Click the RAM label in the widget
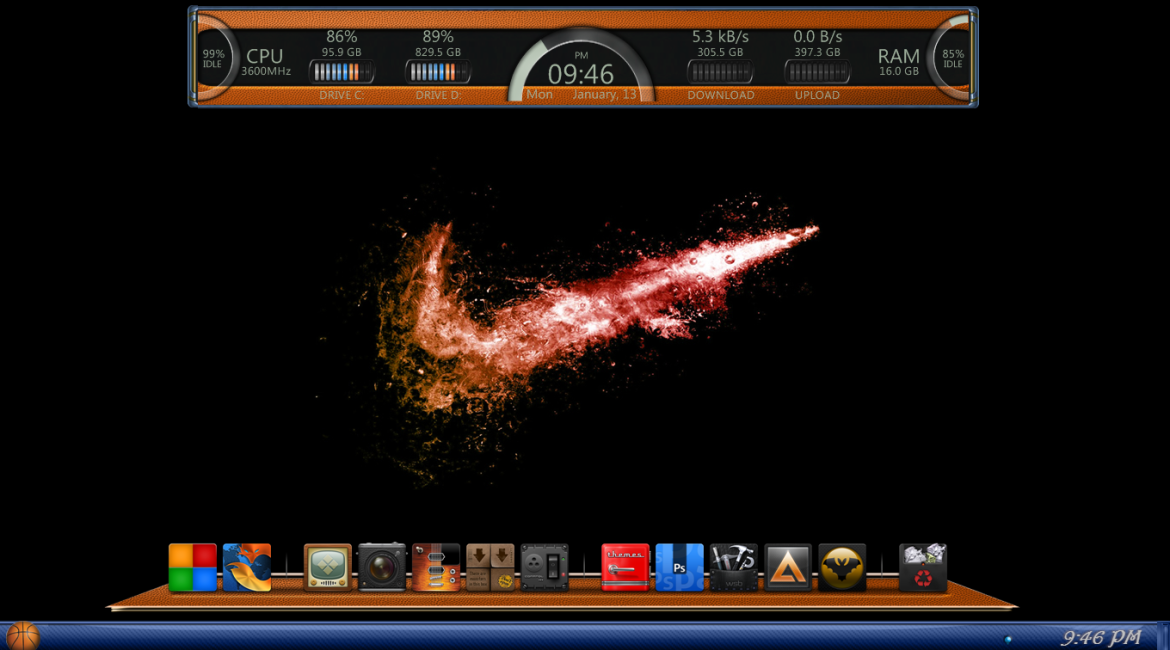Image resolution: width=1170 pixels, height=650 pixels. [x=898, y=56]
